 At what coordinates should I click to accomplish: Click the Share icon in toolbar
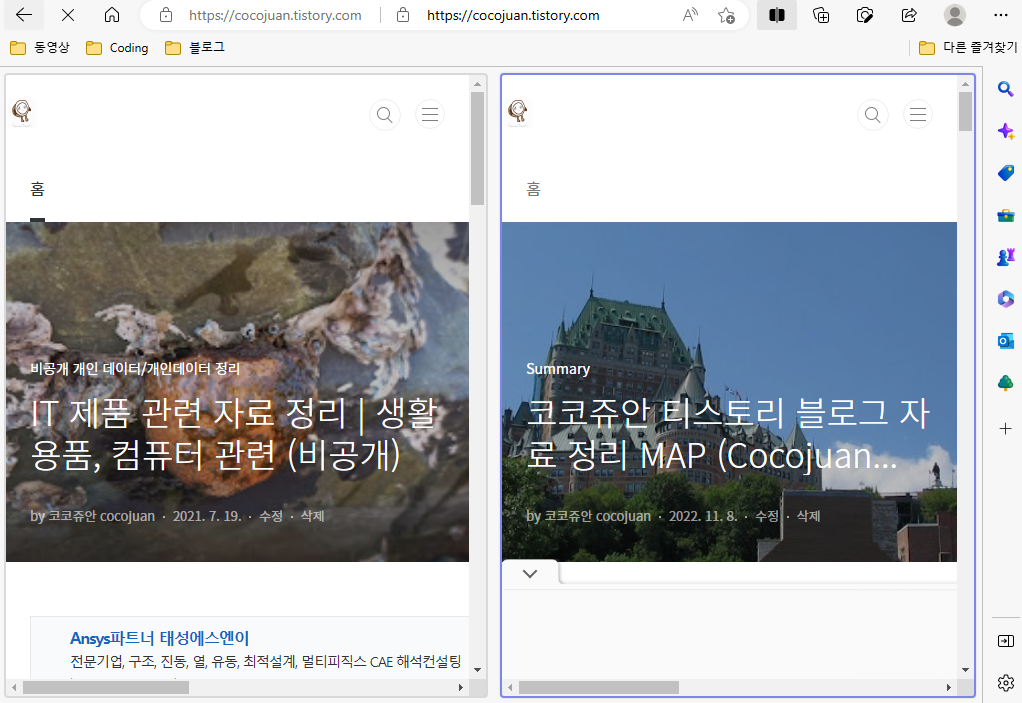pos(909,15)
